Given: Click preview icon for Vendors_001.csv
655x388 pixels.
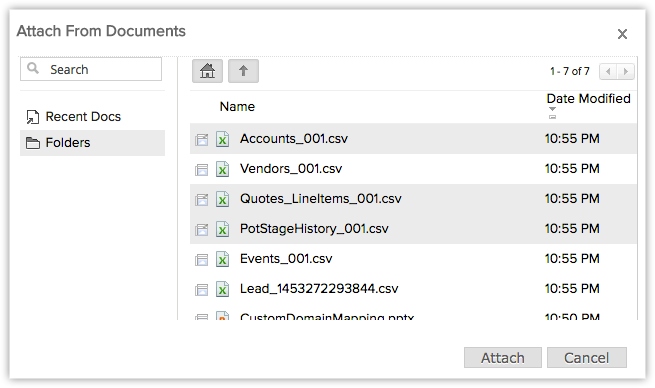Looking at the screenshot, I should click(x=201, y=169).
